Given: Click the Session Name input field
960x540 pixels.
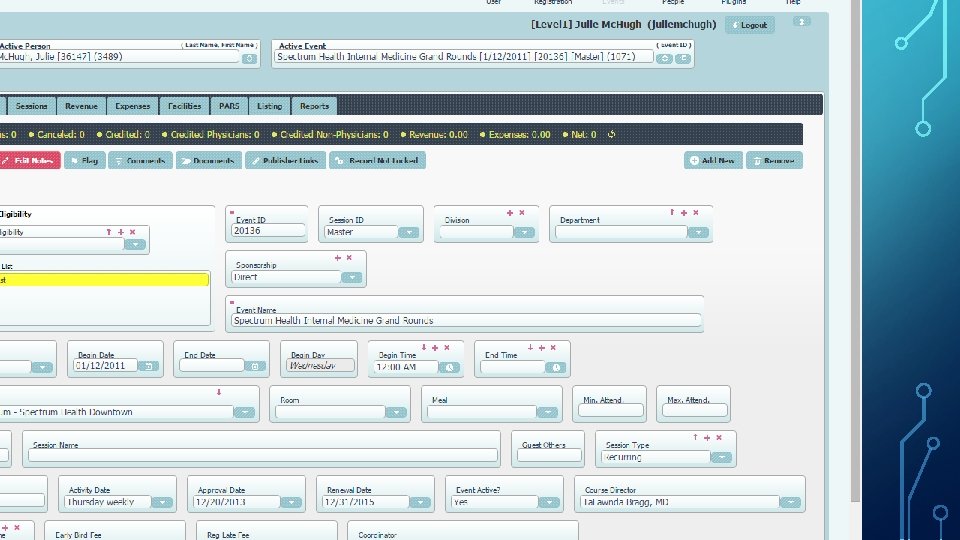Looking at the screenshot, I should coord(263,456).
